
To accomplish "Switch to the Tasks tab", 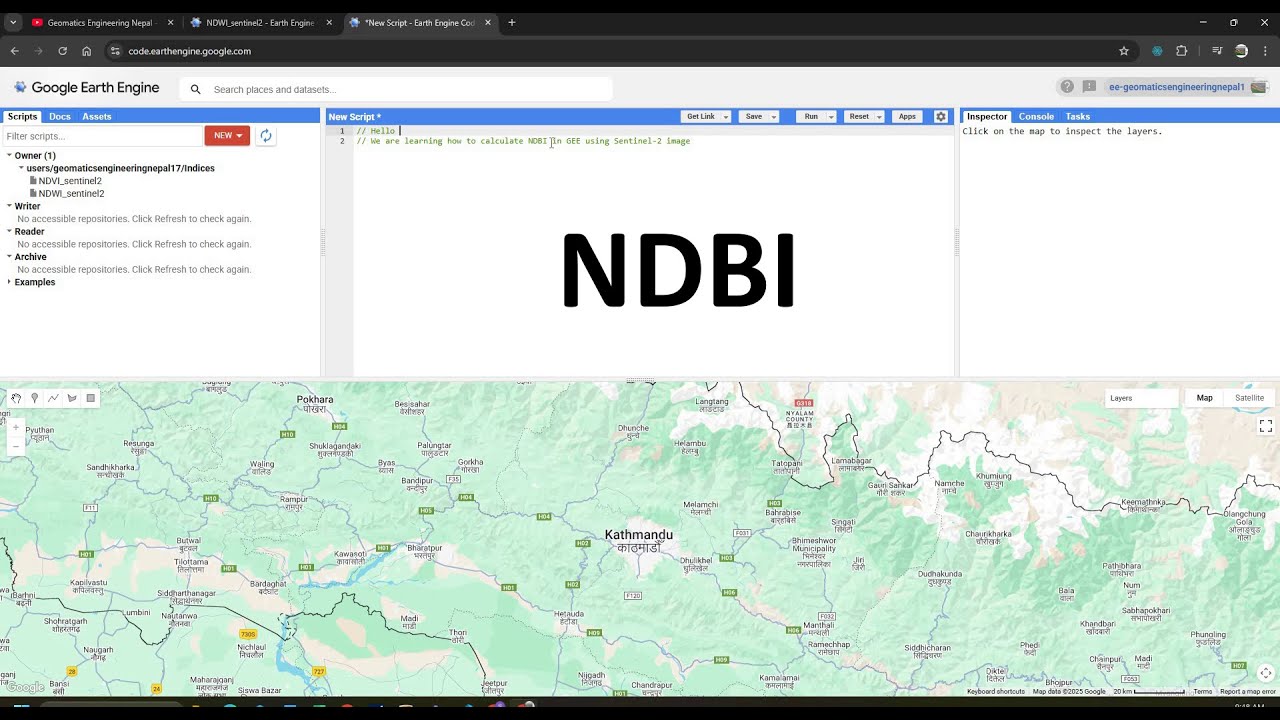I will click(x=1077, y=117).
